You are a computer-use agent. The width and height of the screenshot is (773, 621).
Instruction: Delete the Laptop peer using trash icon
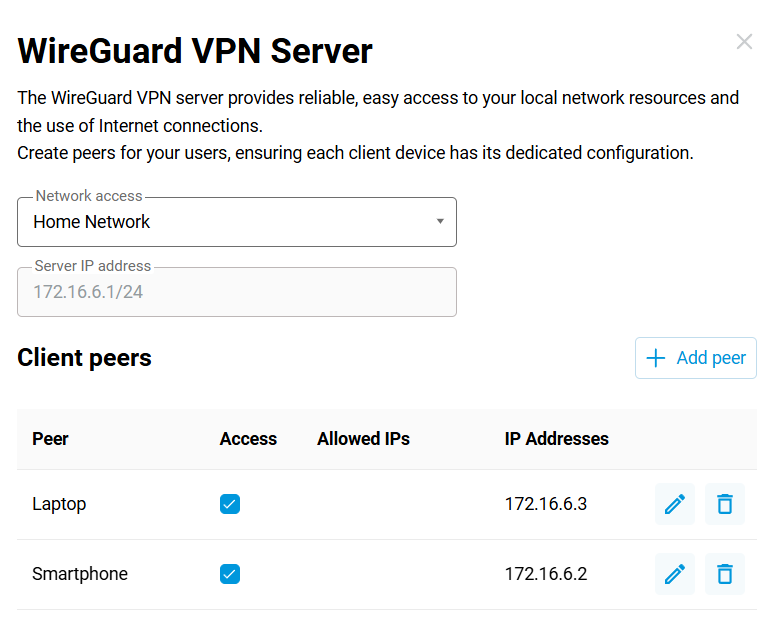[725, 504]
